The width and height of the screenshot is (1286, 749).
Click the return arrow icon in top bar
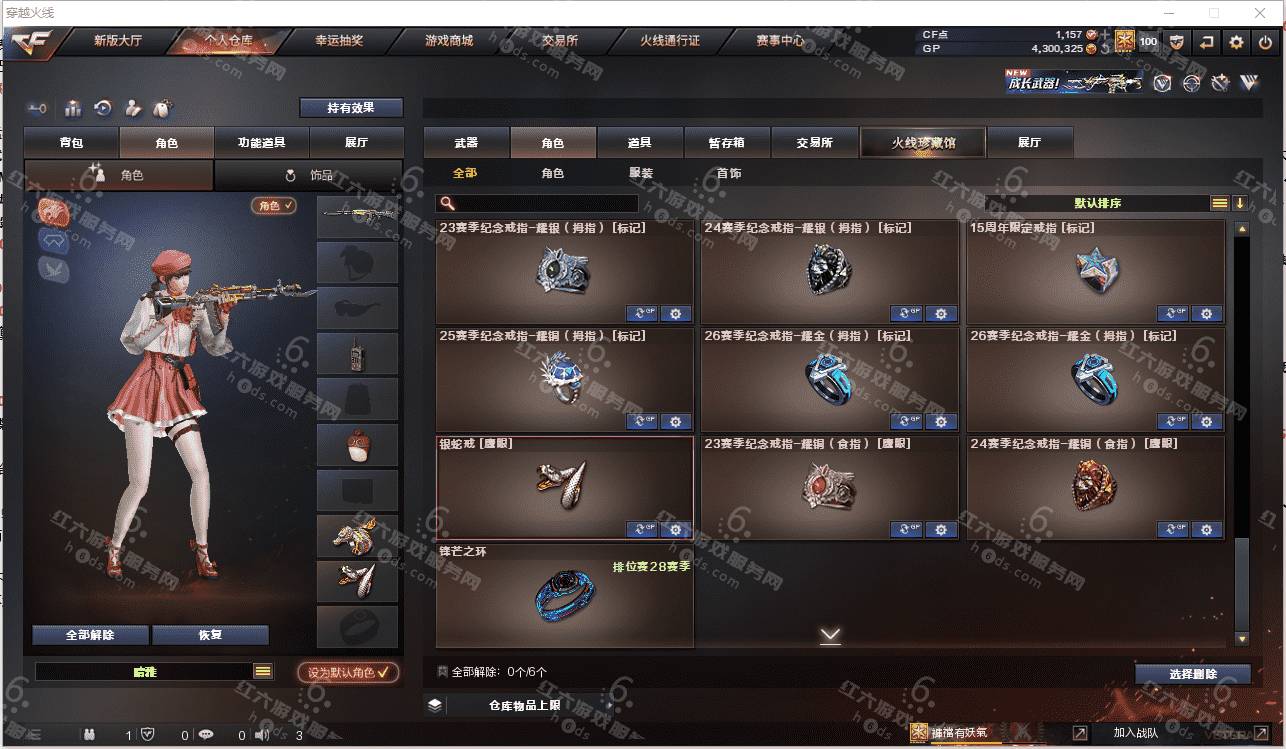pos(1207,42)
